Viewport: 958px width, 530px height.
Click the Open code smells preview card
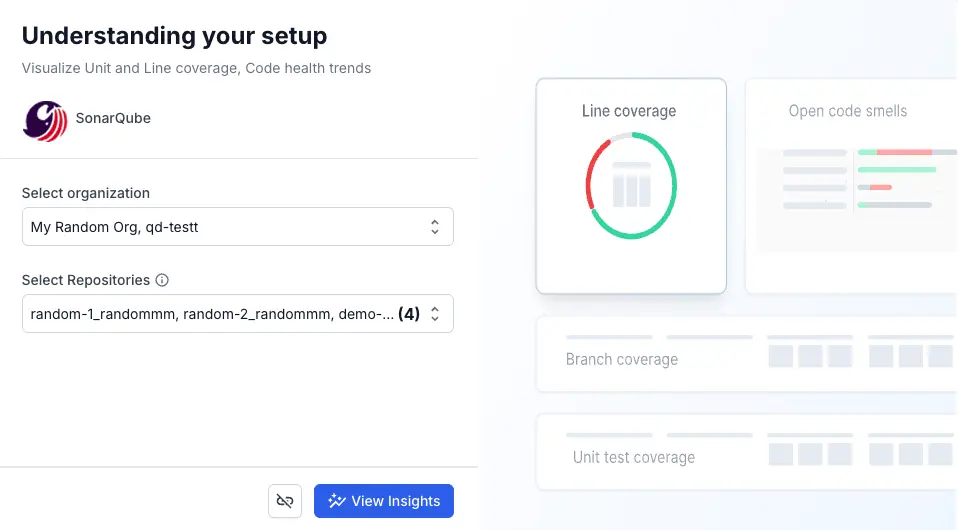click(x=851, y=186)
